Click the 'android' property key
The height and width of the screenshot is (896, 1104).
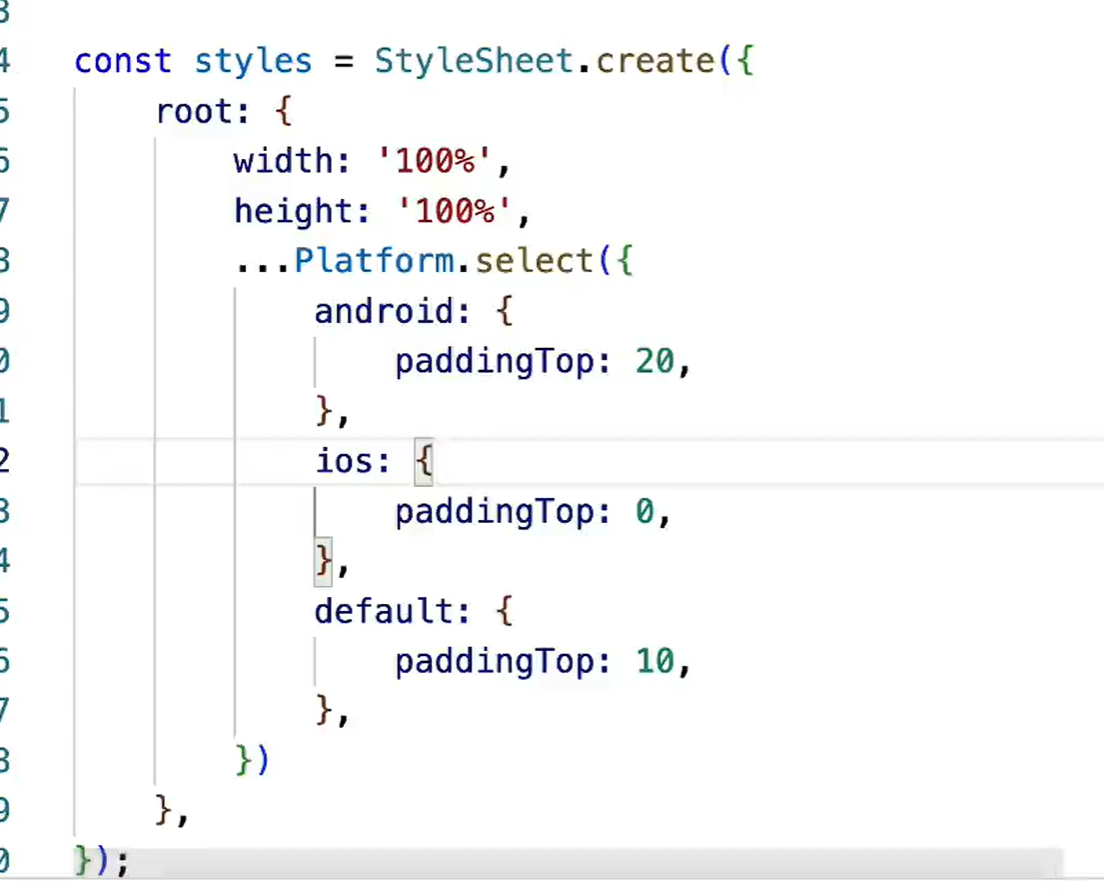[x=383, y=311]
